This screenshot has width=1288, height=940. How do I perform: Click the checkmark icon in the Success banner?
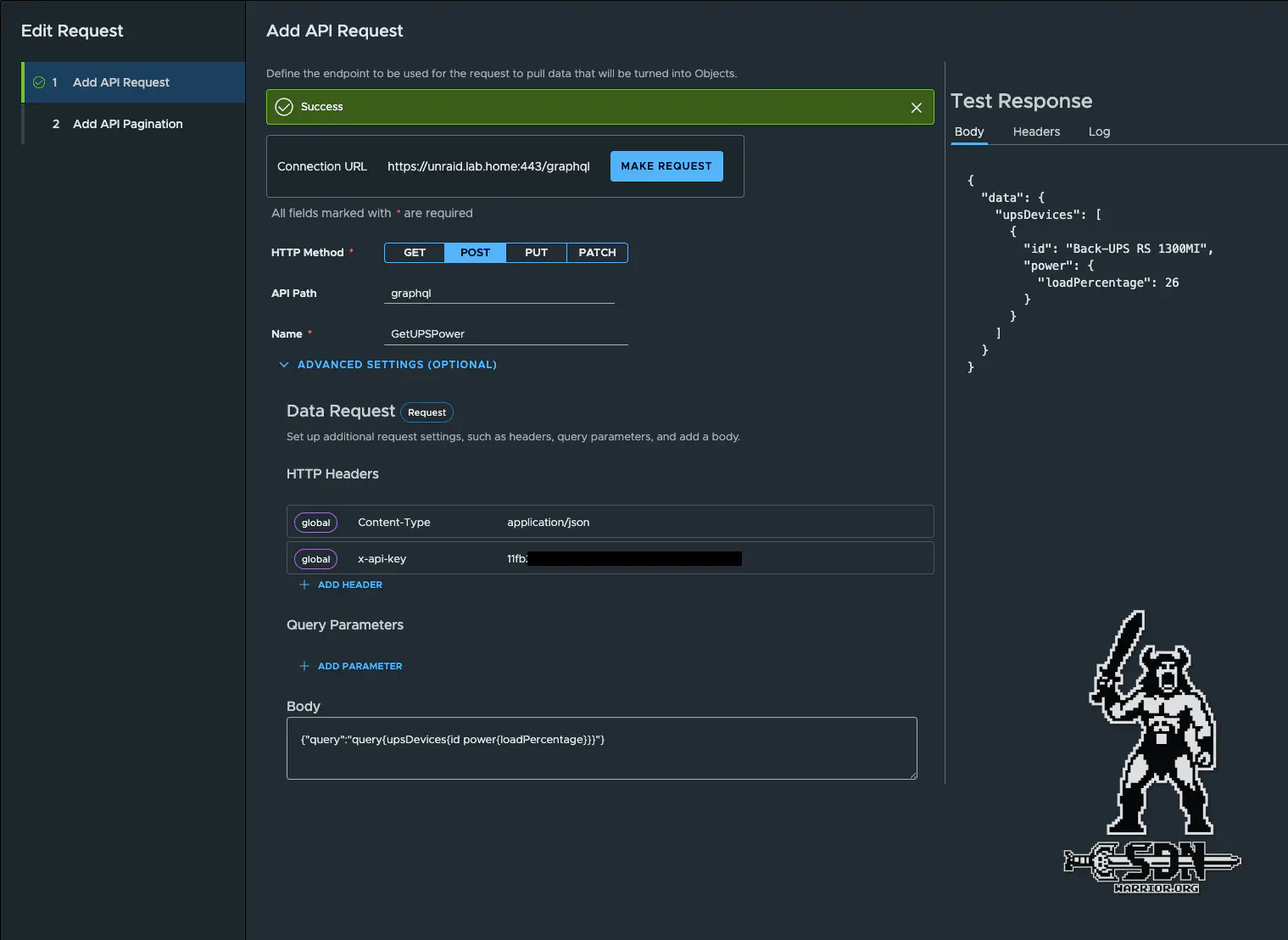coord(284,107)
